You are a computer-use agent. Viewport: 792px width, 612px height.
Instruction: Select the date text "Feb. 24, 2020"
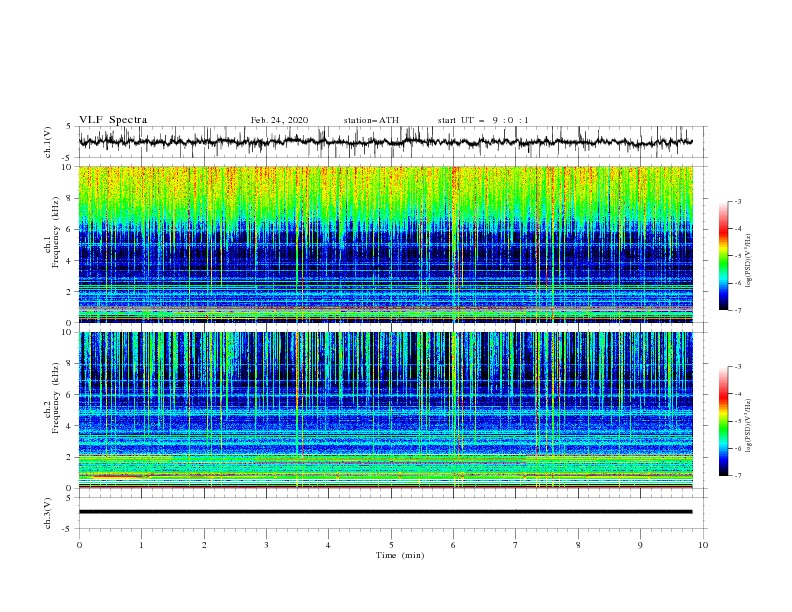(279, 120)
